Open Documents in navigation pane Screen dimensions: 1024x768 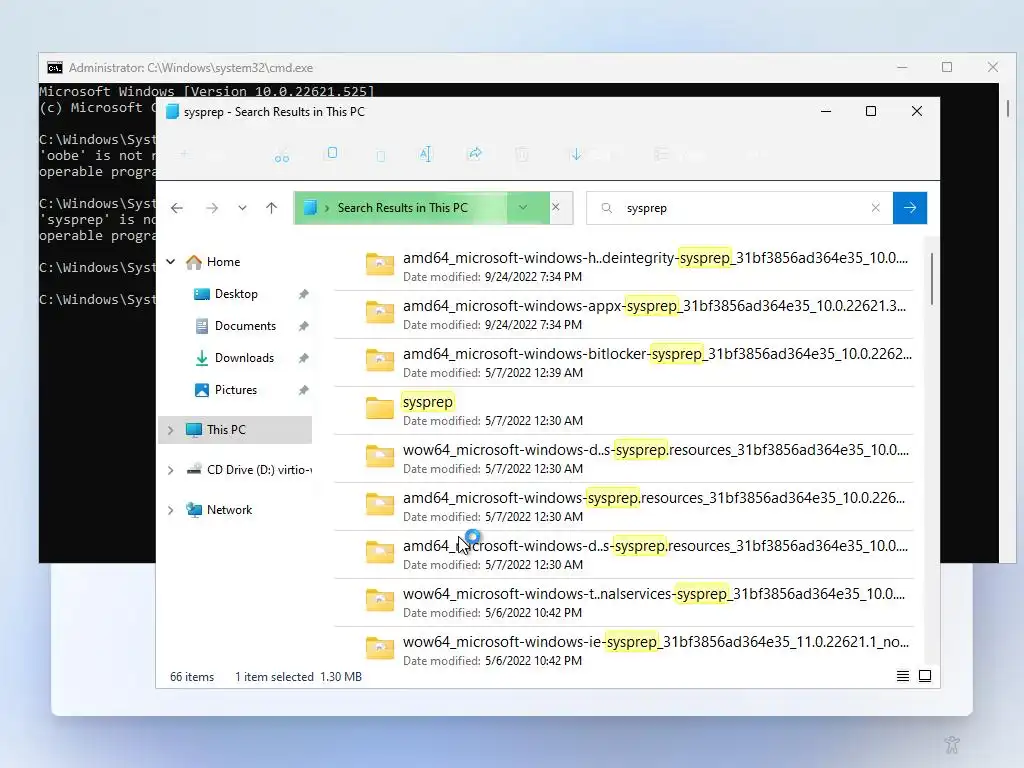coord(245,326)
